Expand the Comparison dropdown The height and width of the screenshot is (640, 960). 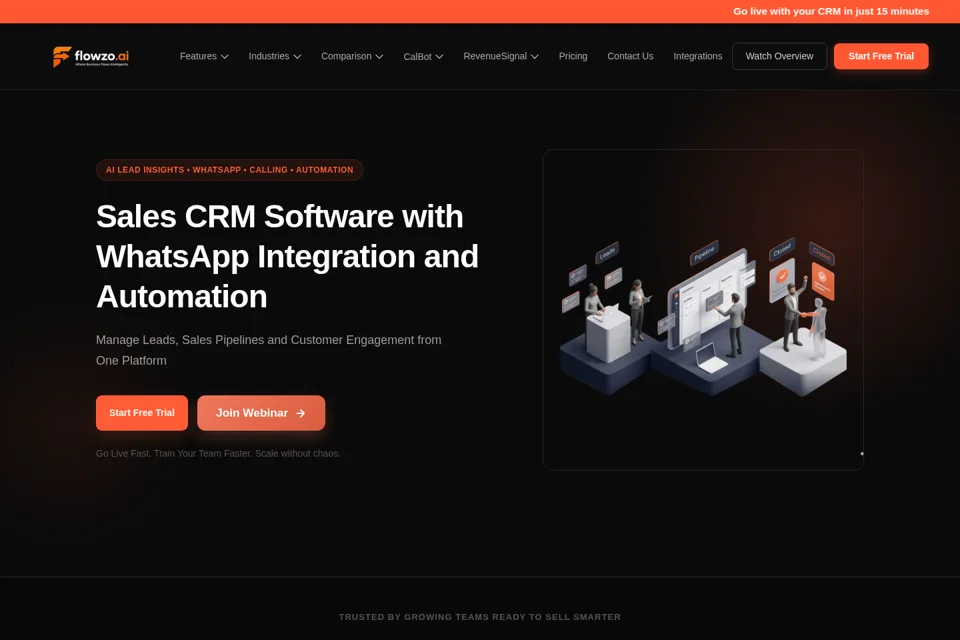[x=352, y=56]
